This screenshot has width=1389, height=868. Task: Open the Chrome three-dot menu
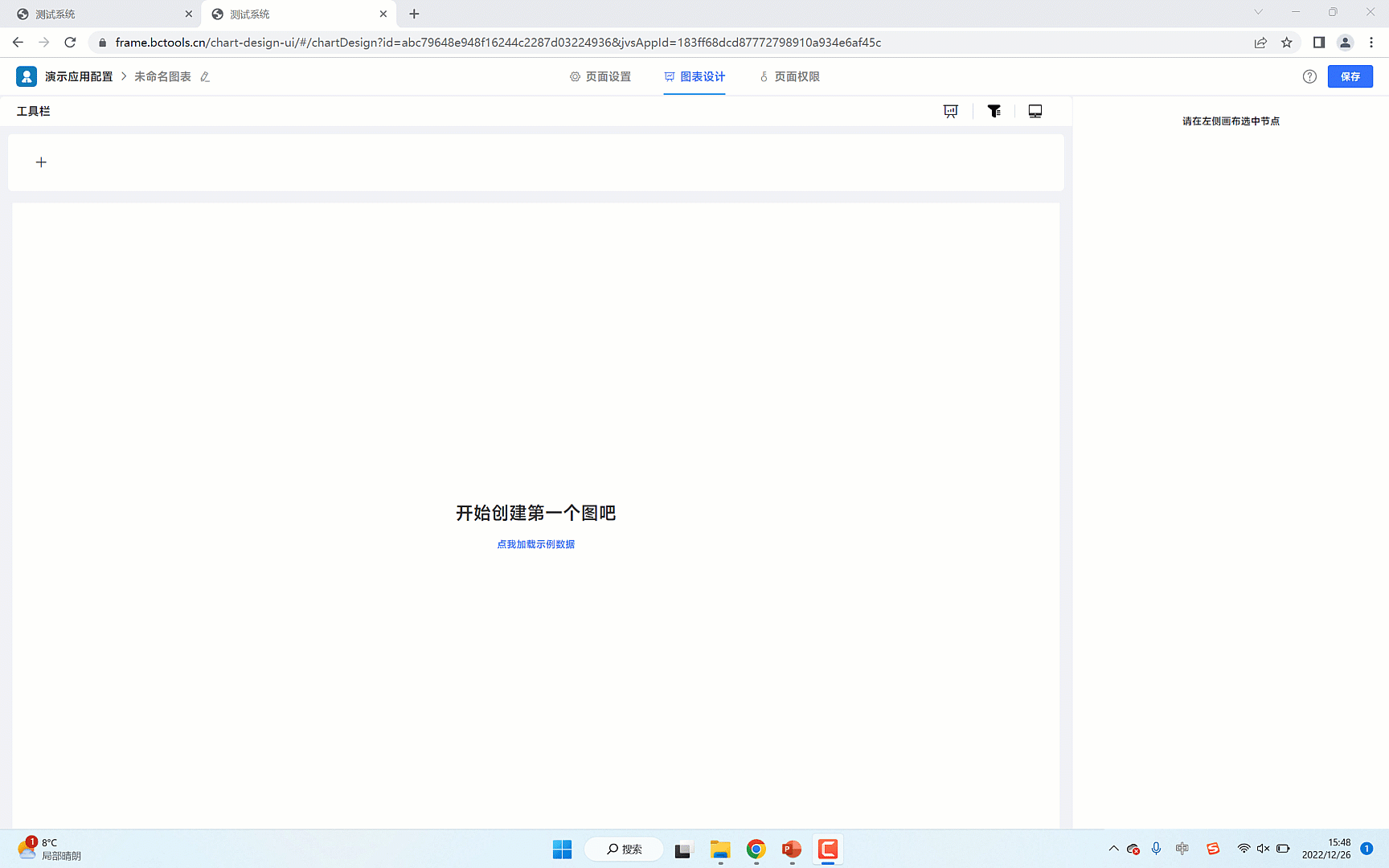[x=1372, y=43]
